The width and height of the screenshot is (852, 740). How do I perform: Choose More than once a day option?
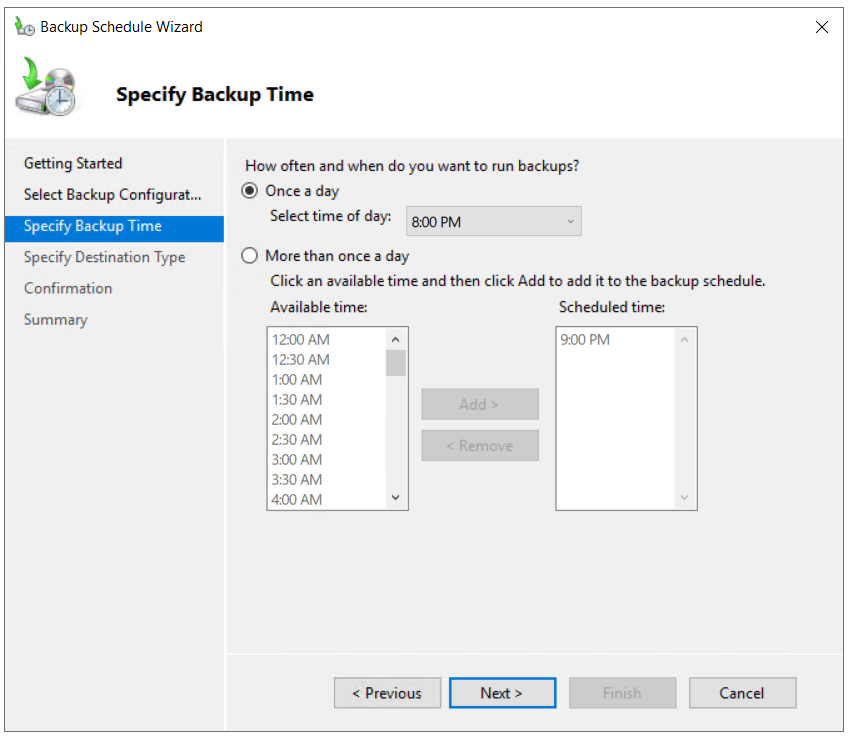(x=250, y=256)
